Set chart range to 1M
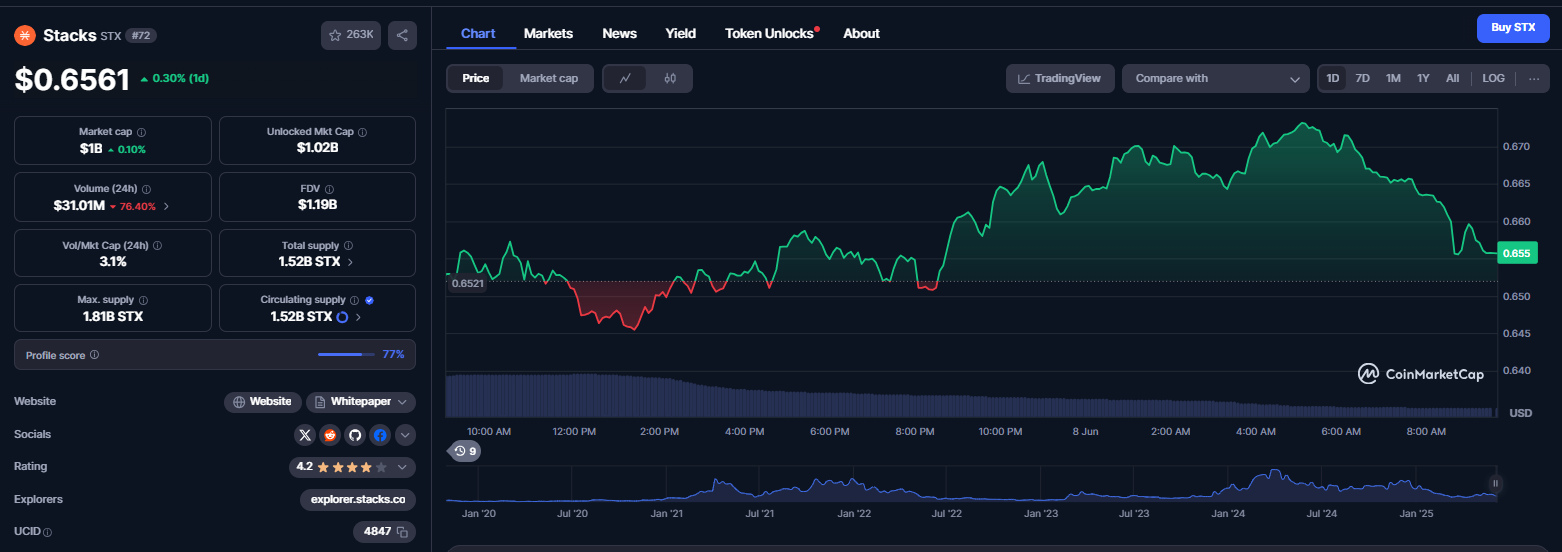1562x552 pixels. point(1393,78)
